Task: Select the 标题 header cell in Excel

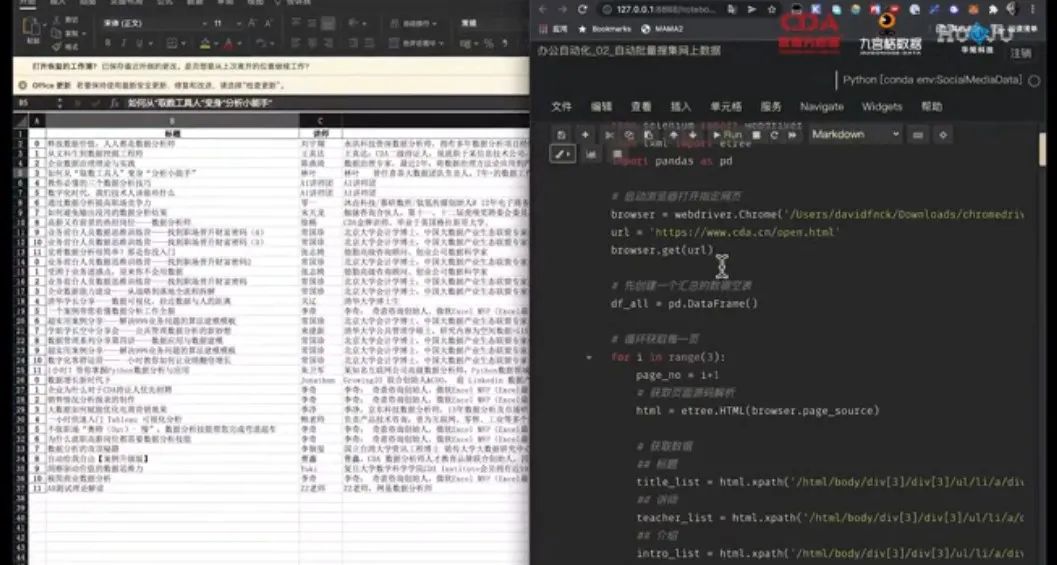Action: tap(172, 133)
